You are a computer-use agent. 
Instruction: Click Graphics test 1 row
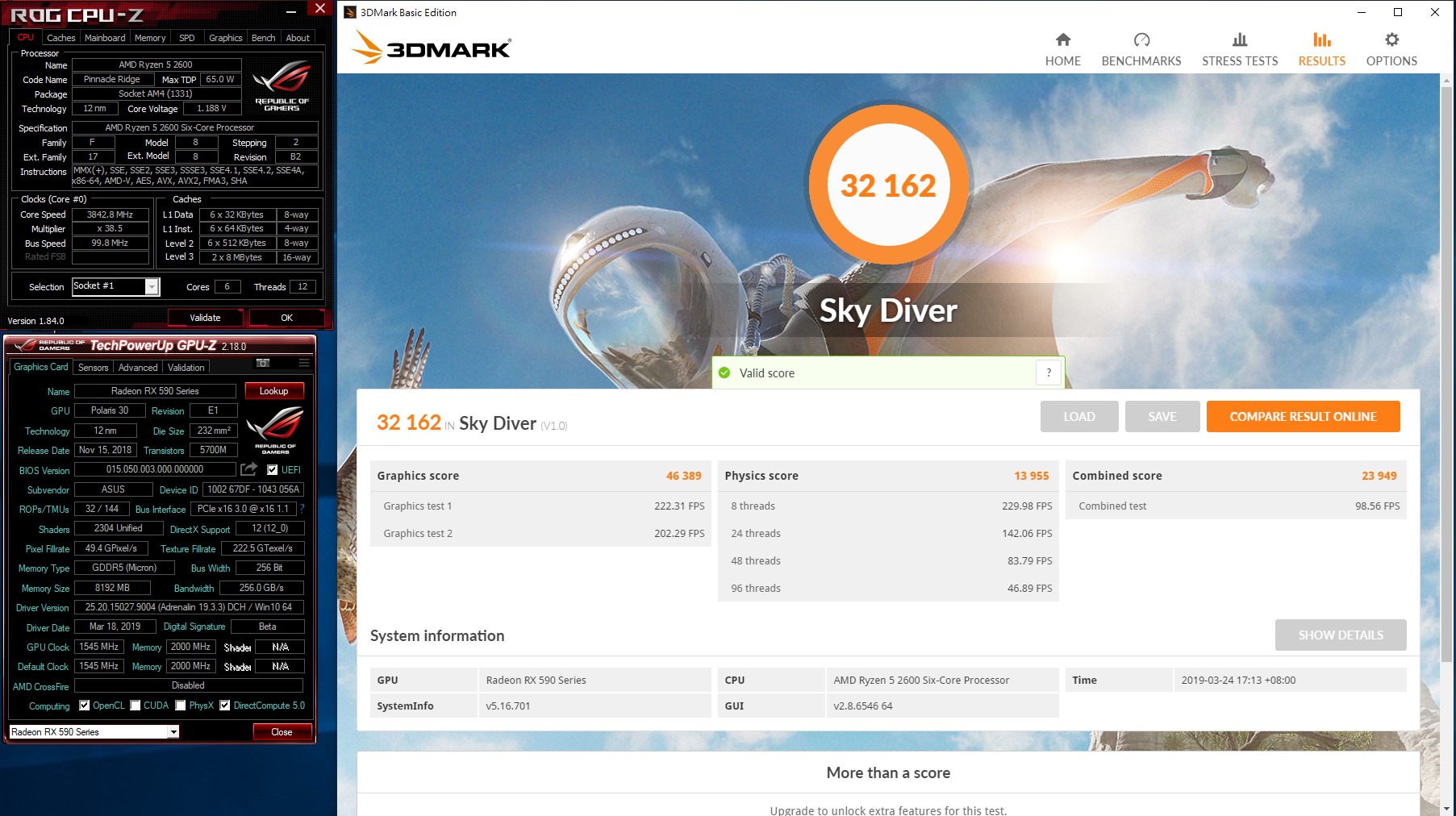click(540, 506)
